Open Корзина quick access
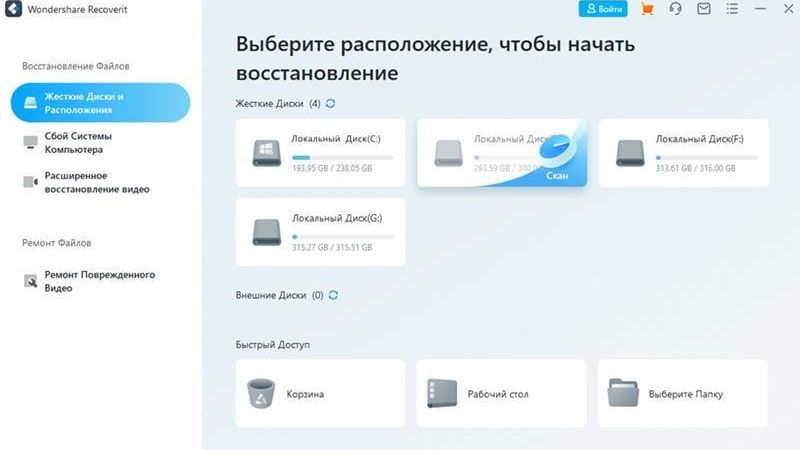800x450 pixels. coord(320,393)
